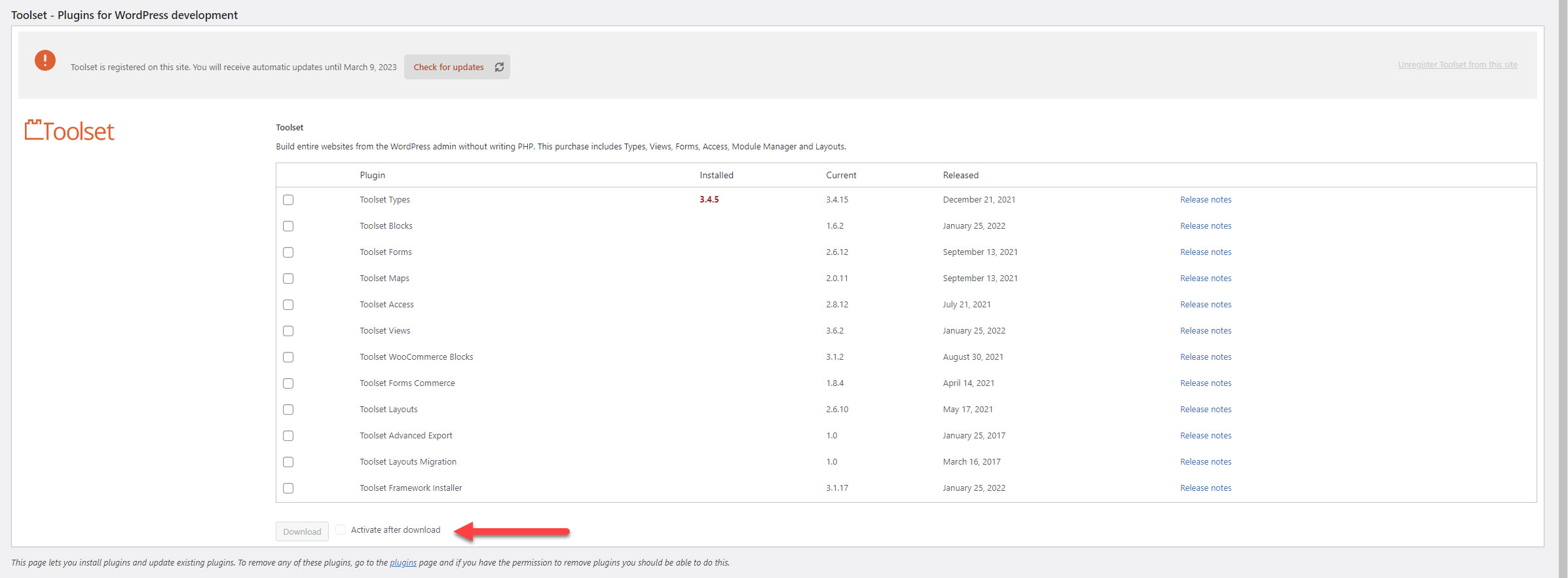The image size is (1568, 578).
Task: Check the Toolset Forms checkbox
Action: [288, 252]
